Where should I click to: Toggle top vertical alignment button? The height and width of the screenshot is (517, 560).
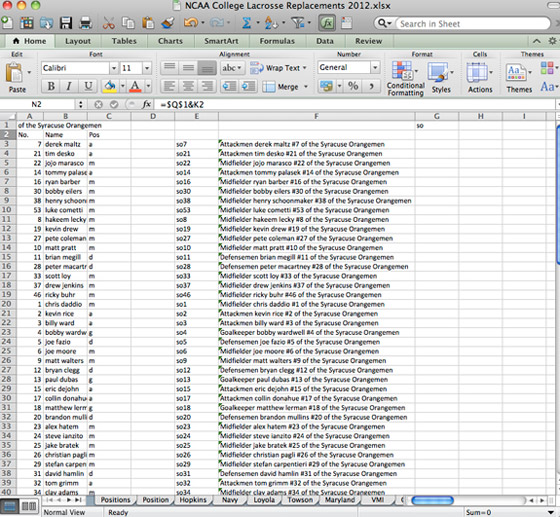(170, 67)
